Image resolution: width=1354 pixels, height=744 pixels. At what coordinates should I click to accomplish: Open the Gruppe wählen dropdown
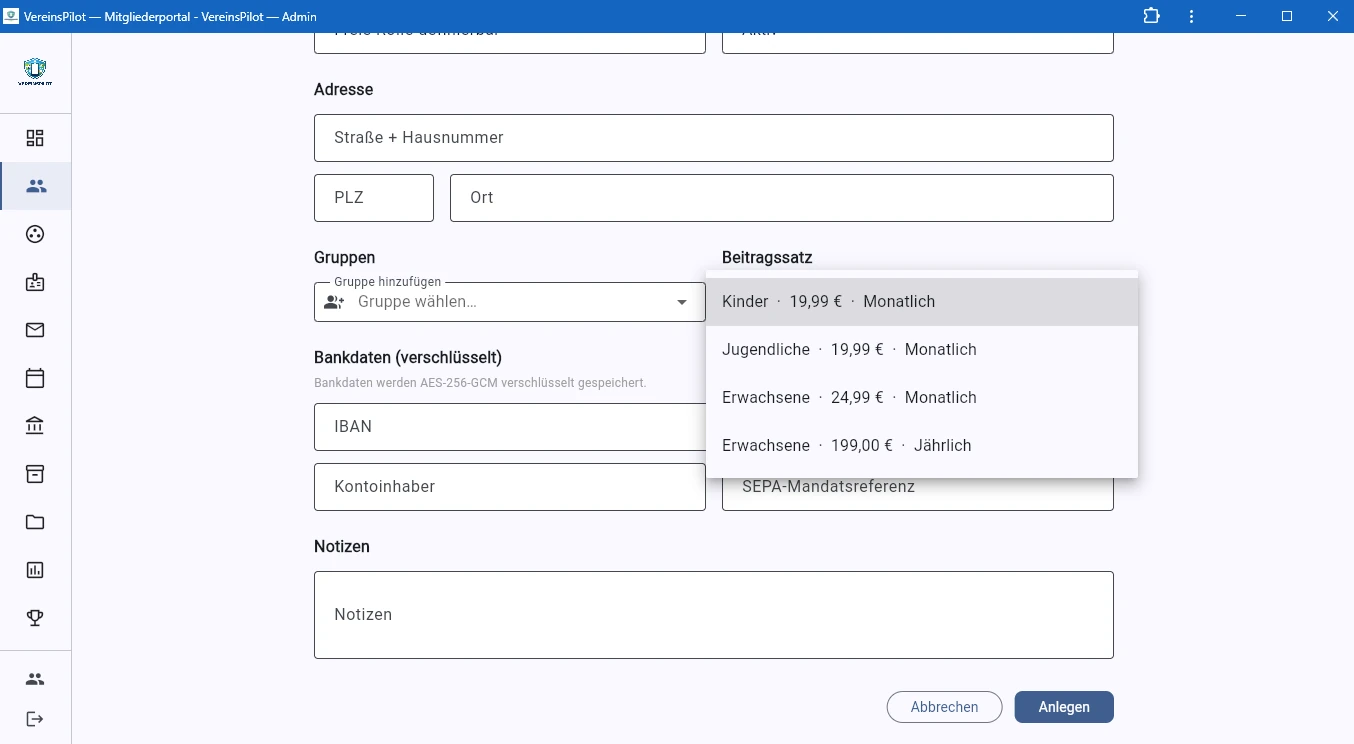(509, 301)
